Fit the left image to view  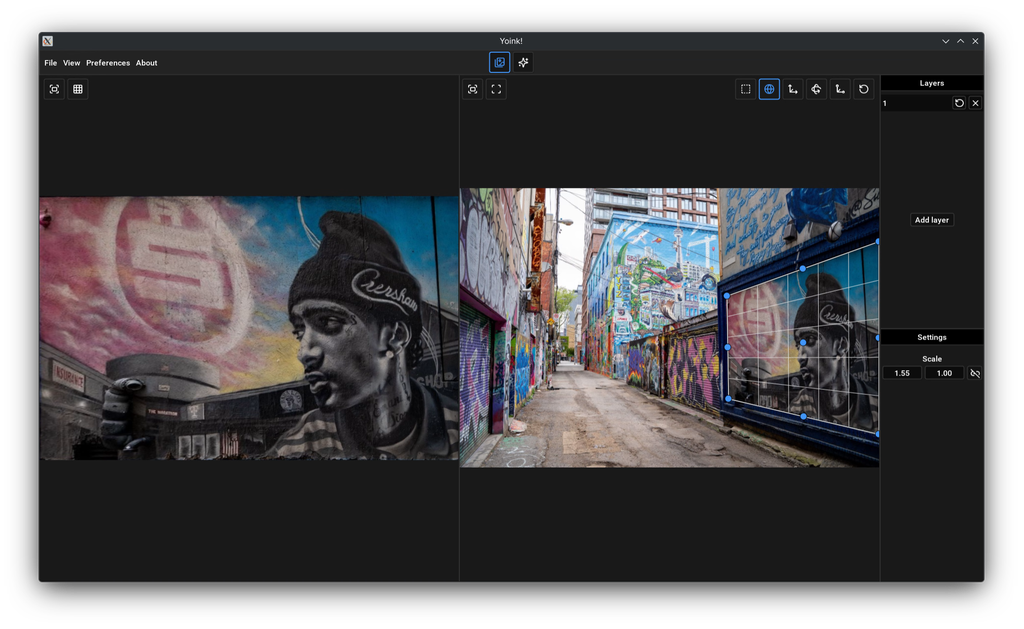click(x=53, y=89)
